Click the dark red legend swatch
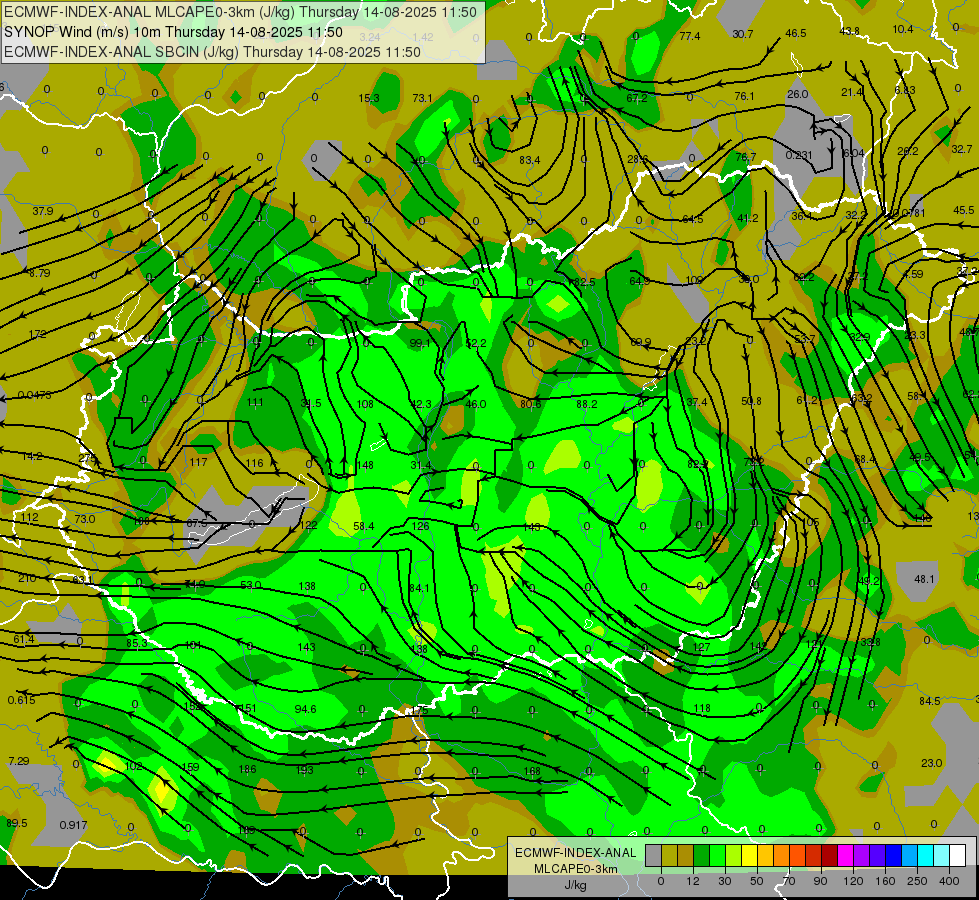The width and height of the screenshot is (979, 900). (x=830, y=855)
